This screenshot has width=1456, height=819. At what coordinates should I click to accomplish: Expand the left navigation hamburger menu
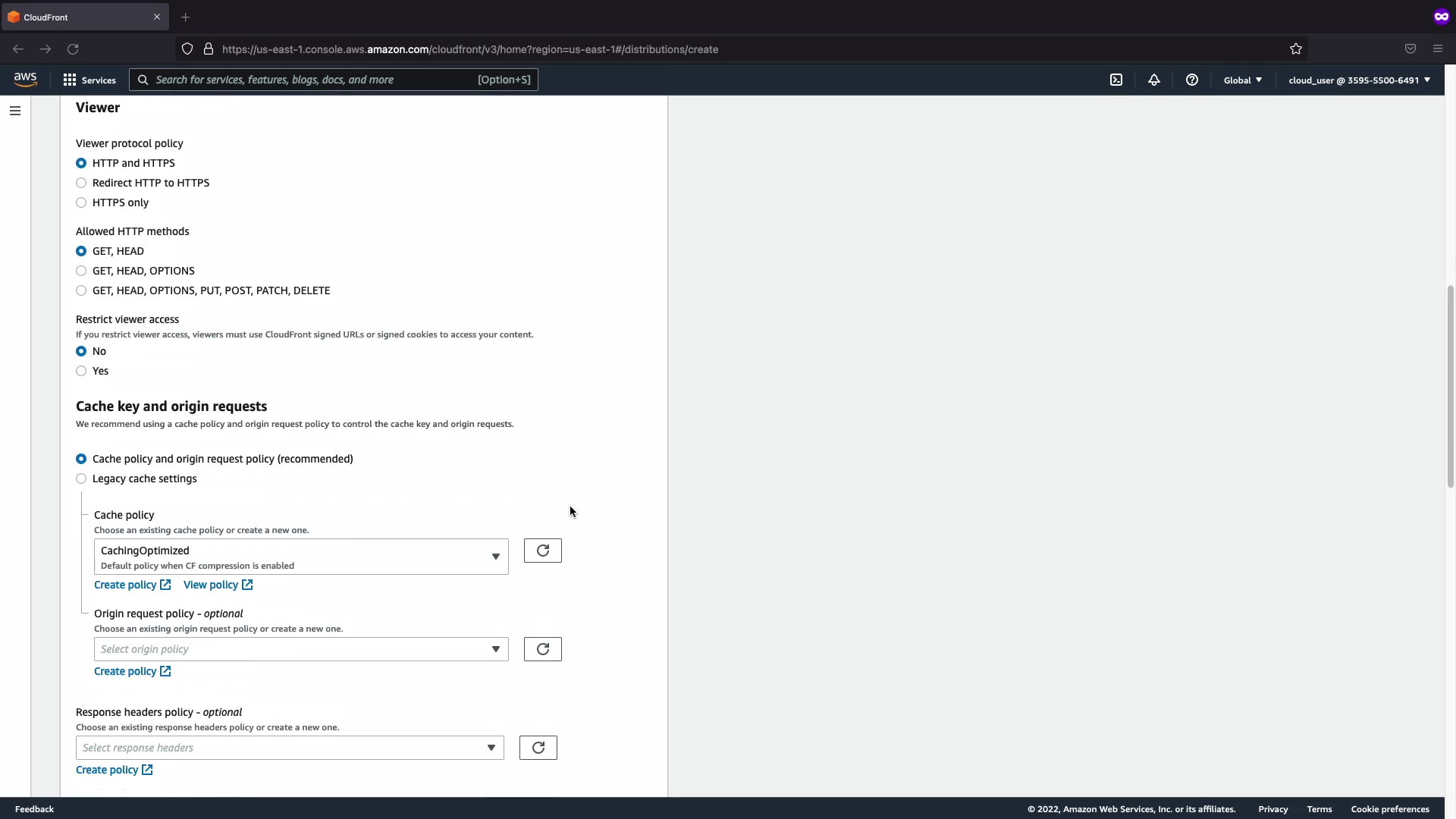tap(14, 111)
